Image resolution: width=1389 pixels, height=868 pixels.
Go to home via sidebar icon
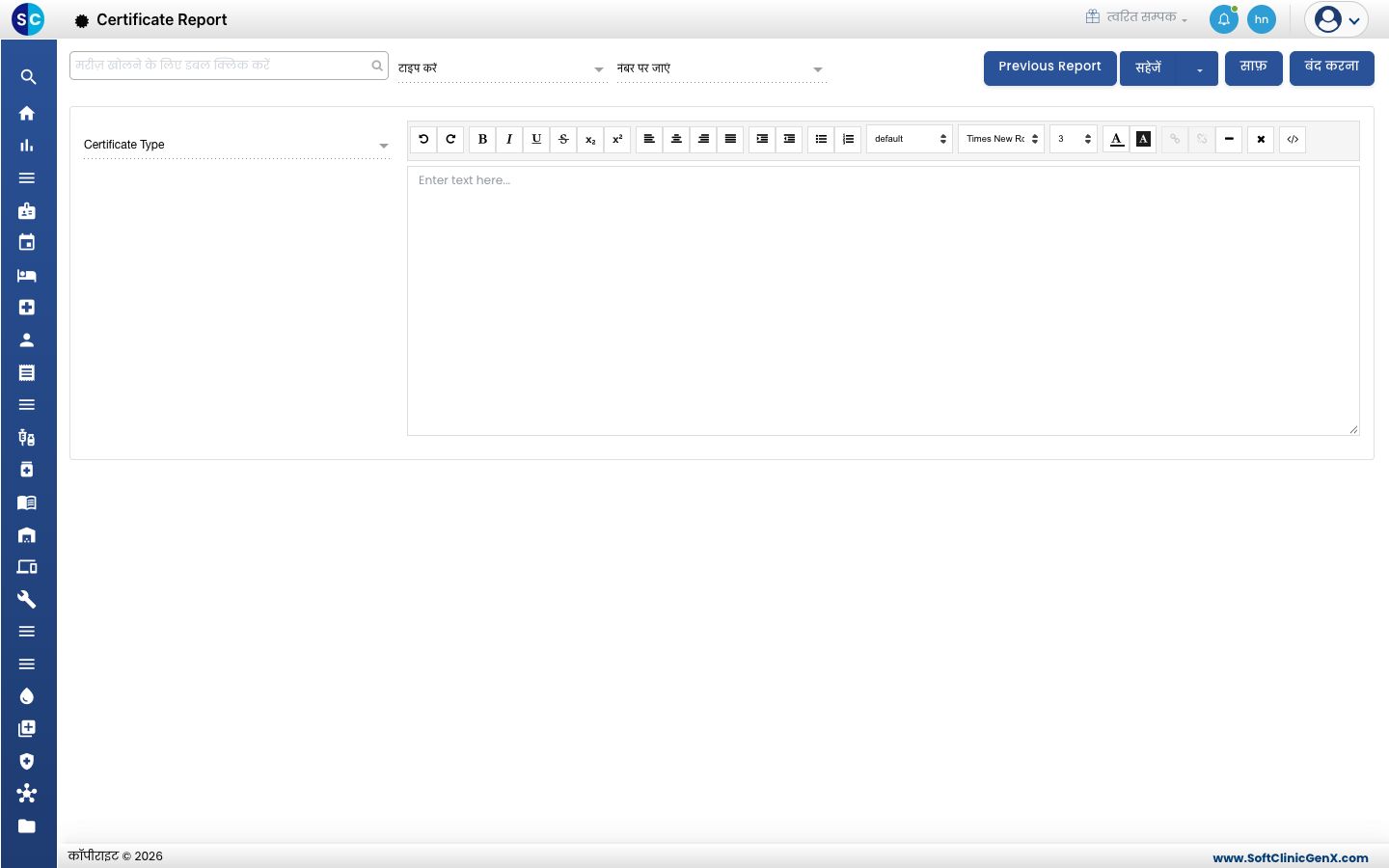[x=27, y=113]
